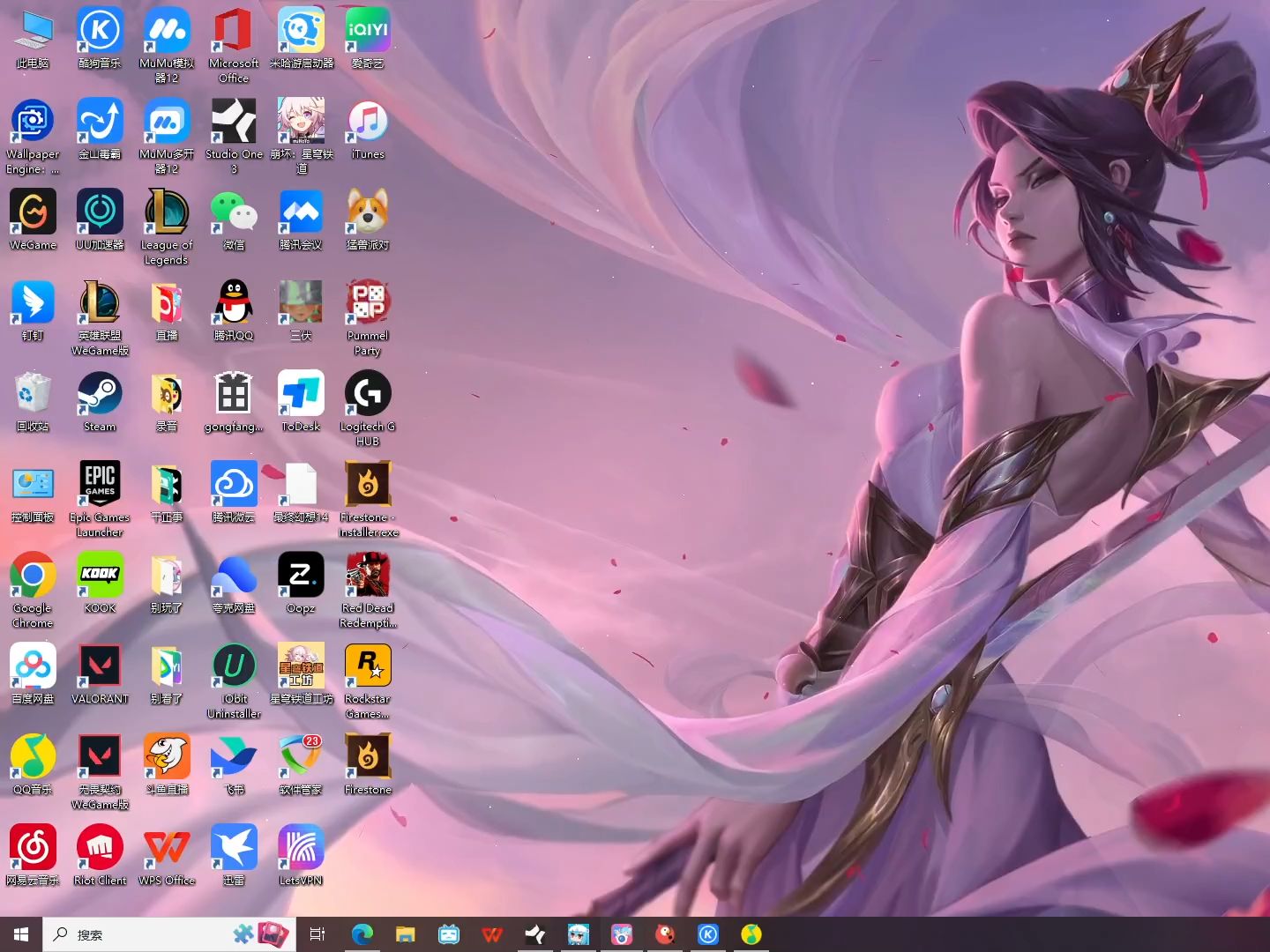Launch the KOOK shortcut
1270x952 pixels.
coord(100,584)
